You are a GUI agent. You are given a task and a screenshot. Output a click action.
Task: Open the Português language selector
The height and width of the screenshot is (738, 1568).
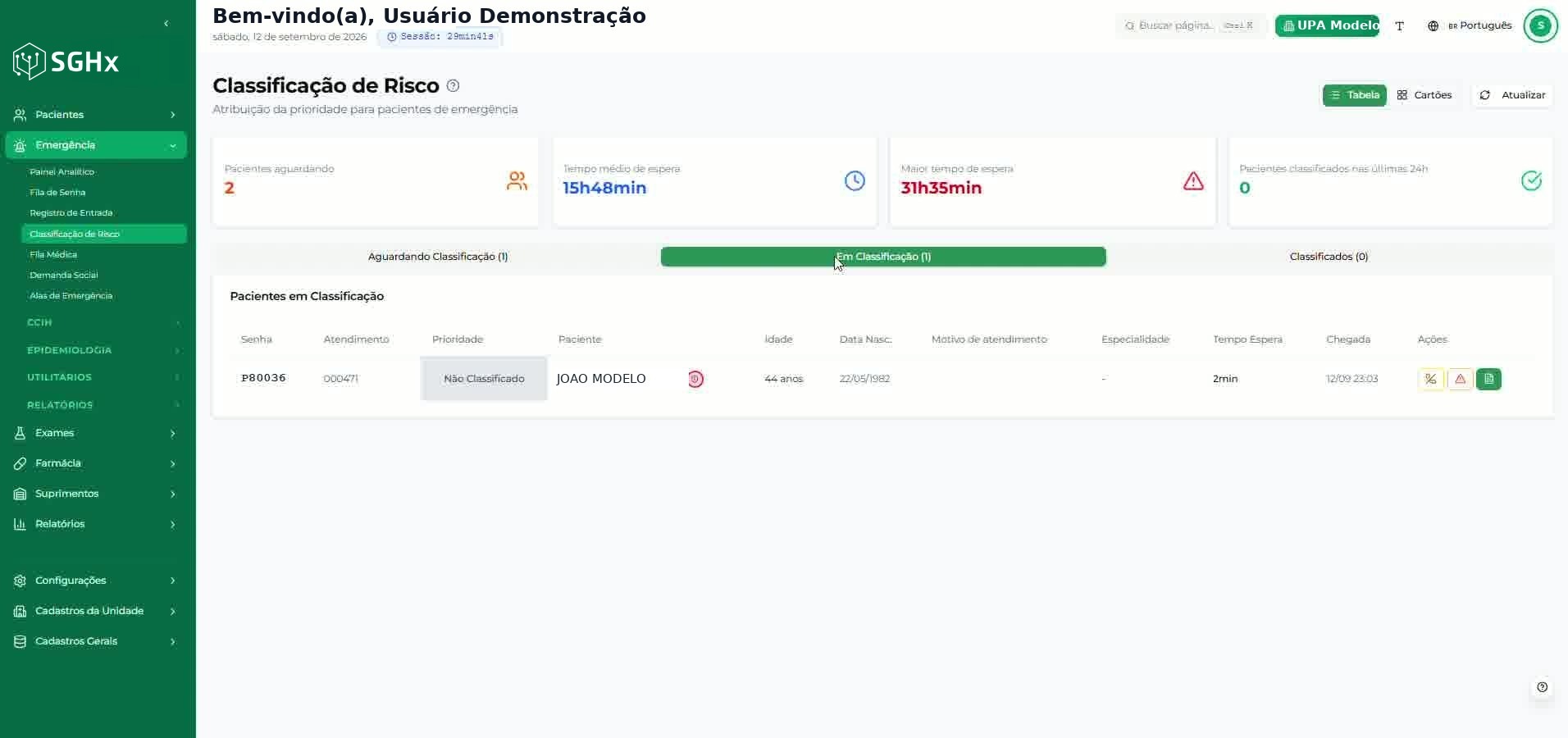[x=1470, y=25]
